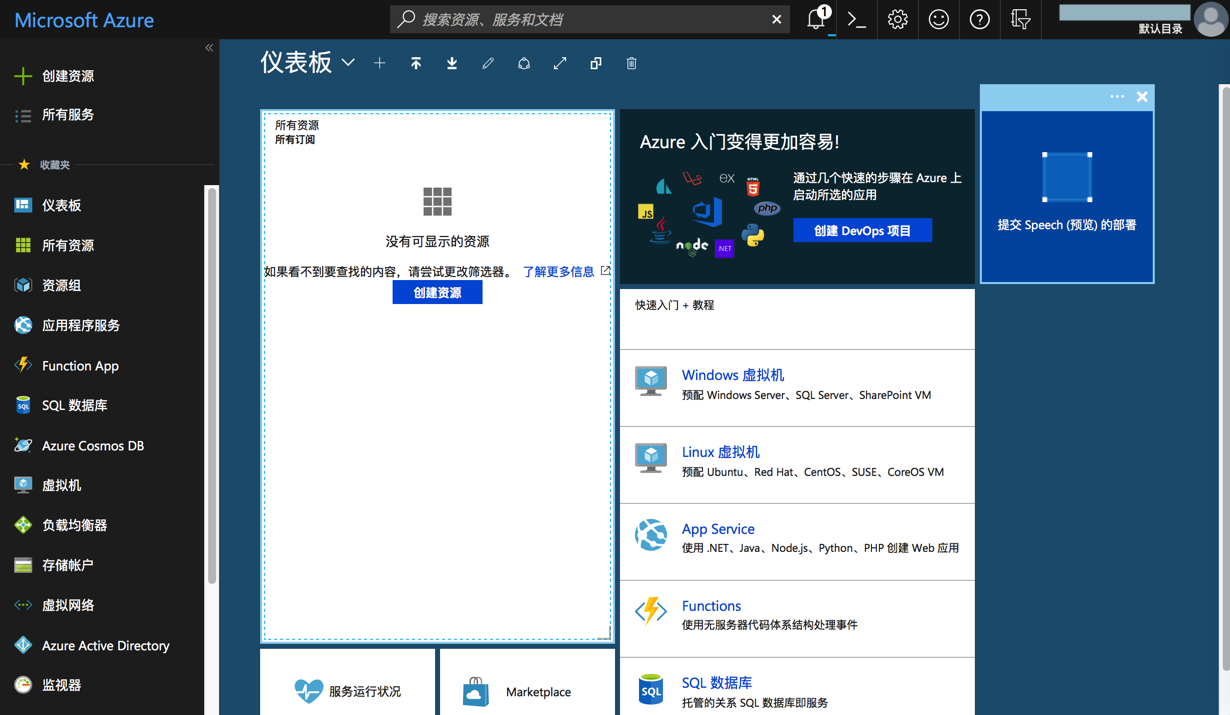This screenshot has height=715, width=1230.
Task: Expand the 仪表板 title dropdown
Action: [348, 63]
